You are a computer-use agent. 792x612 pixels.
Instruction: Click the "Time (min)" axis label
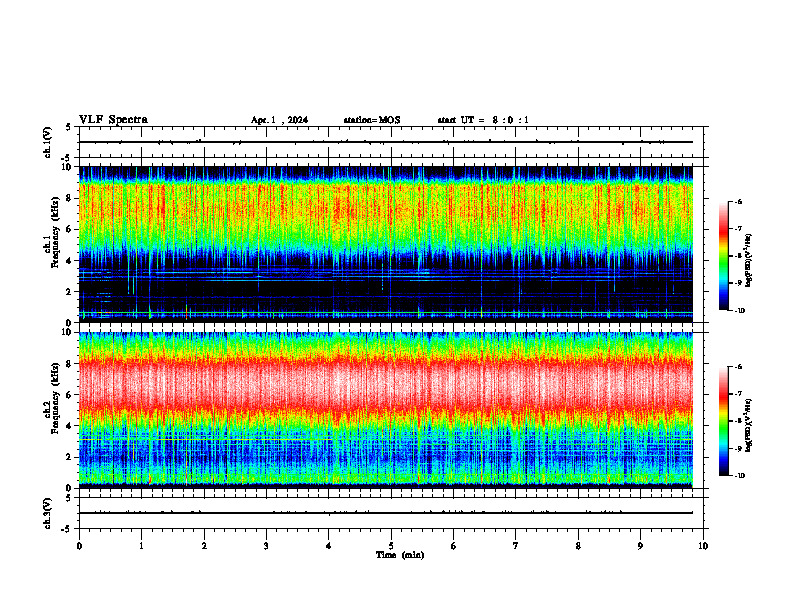pyautogui.click(x=400, y=555)
